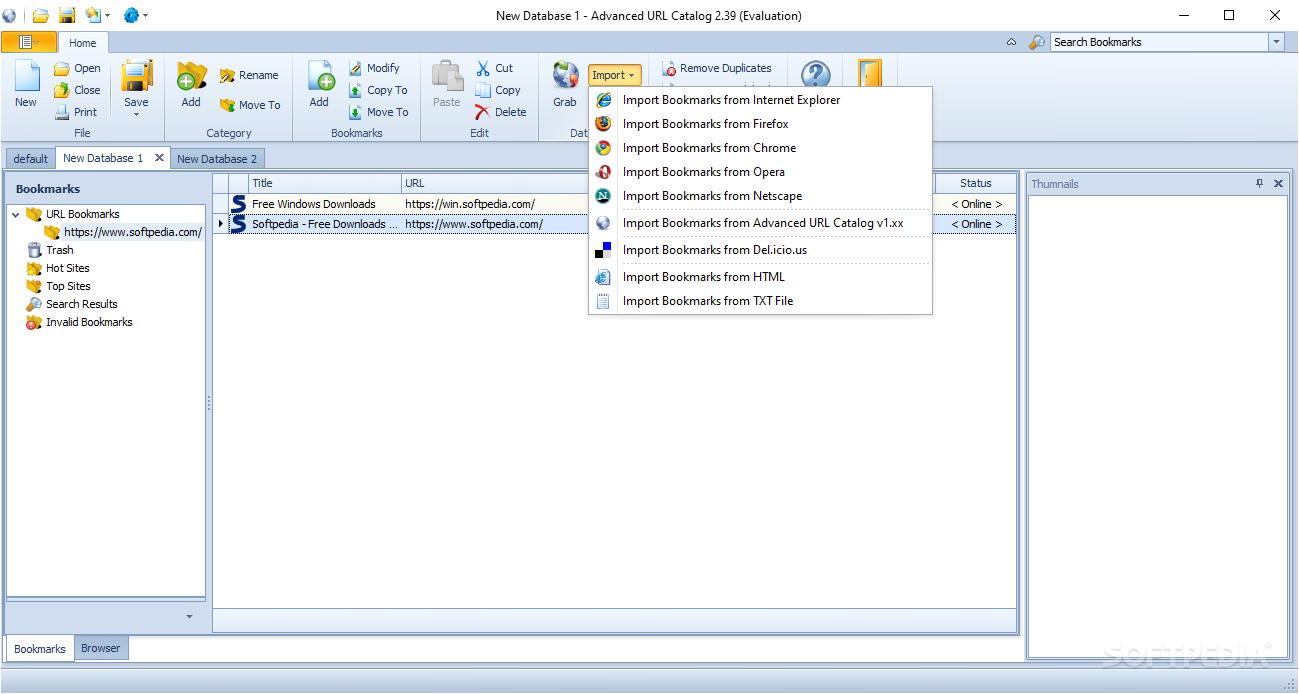Screen dimensions: 1299x694
Task: Modify the selected bookmark
Action: click(374, 68)
